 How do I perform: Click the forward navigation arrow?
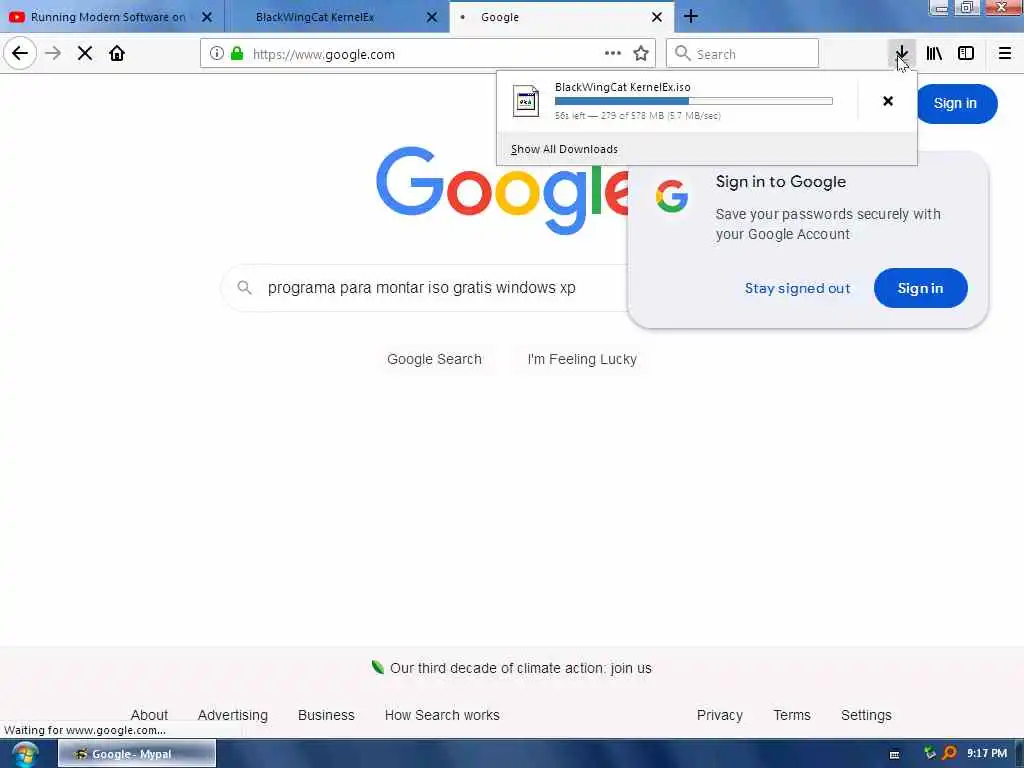point(53,54)
